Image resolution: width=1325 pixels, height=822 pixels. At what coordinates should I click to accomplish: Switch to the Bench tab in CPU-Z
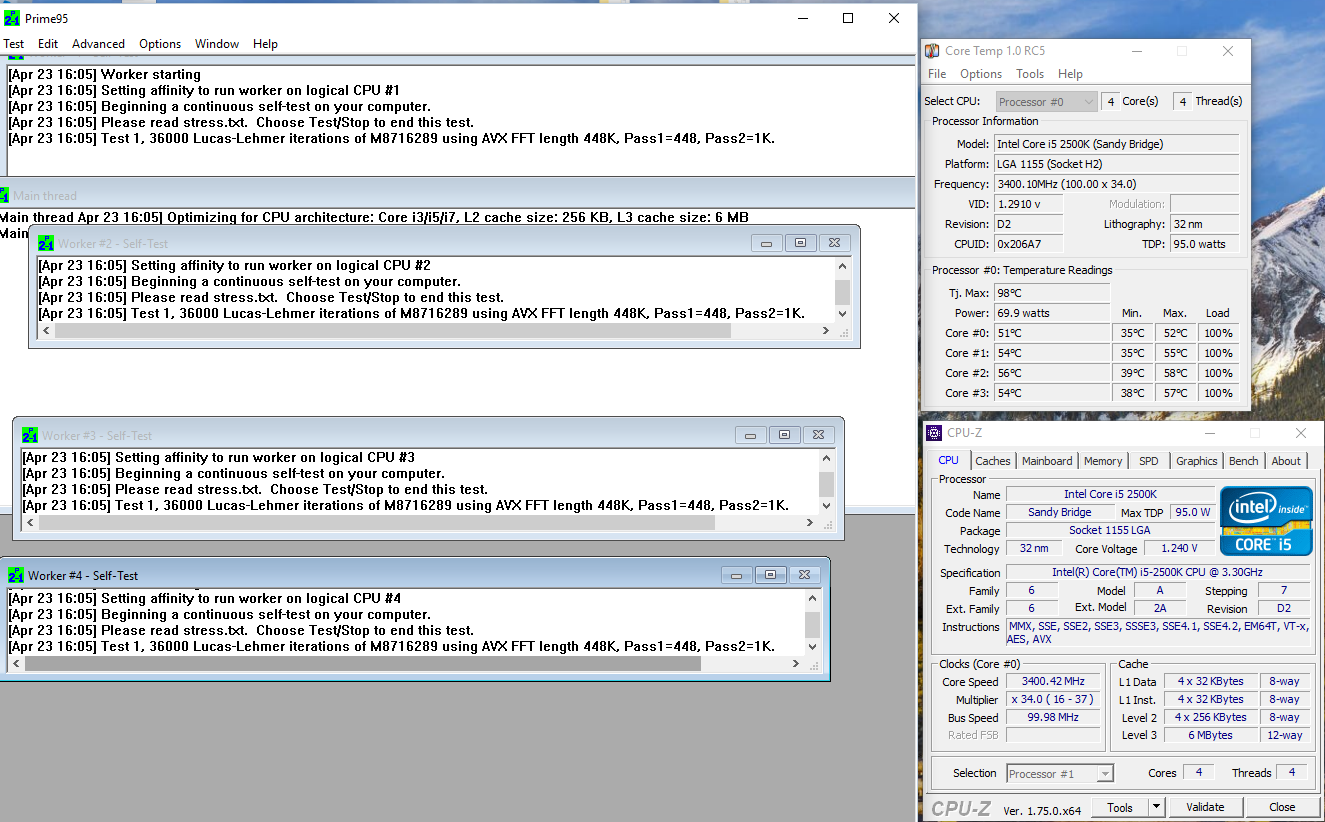tap(1244, 461)
